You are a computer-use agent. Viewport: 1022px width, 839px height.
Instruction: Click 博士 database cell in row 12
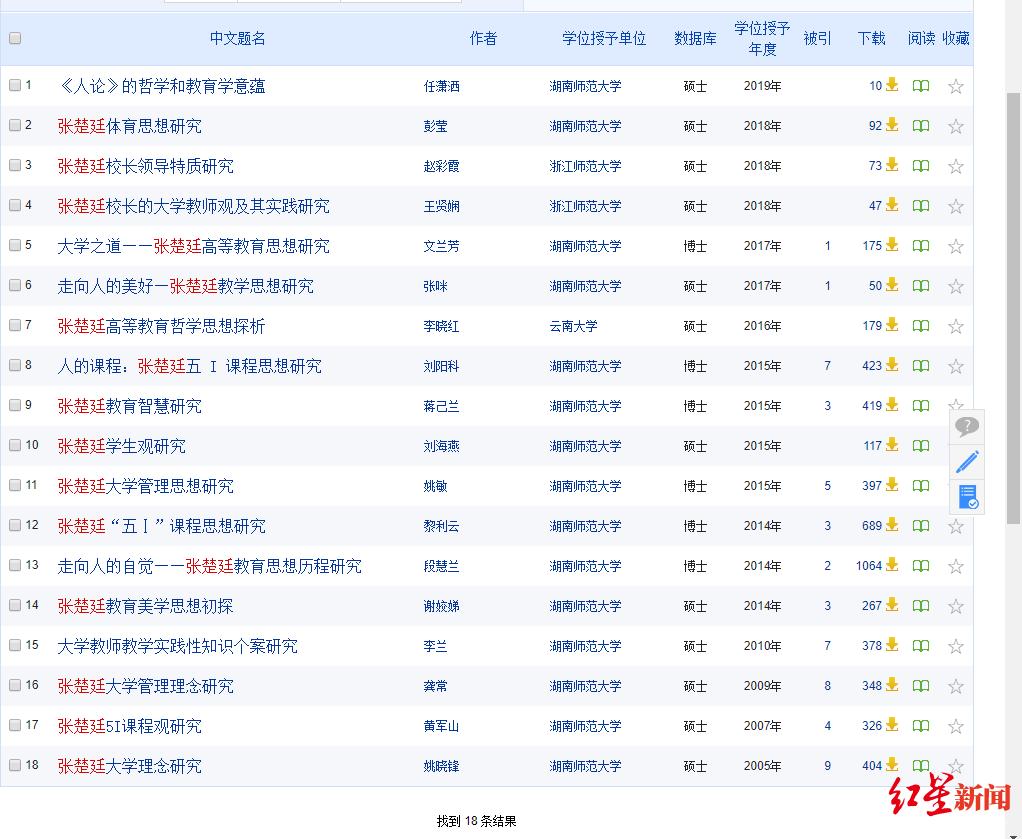click(x=695, y=526)
